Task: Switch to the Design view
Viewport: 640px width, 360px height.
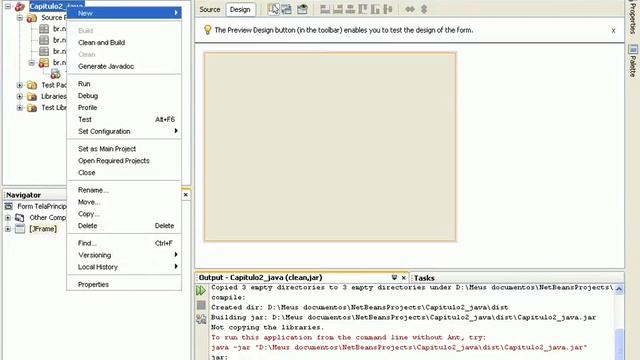Action: [x=240, y=9]
